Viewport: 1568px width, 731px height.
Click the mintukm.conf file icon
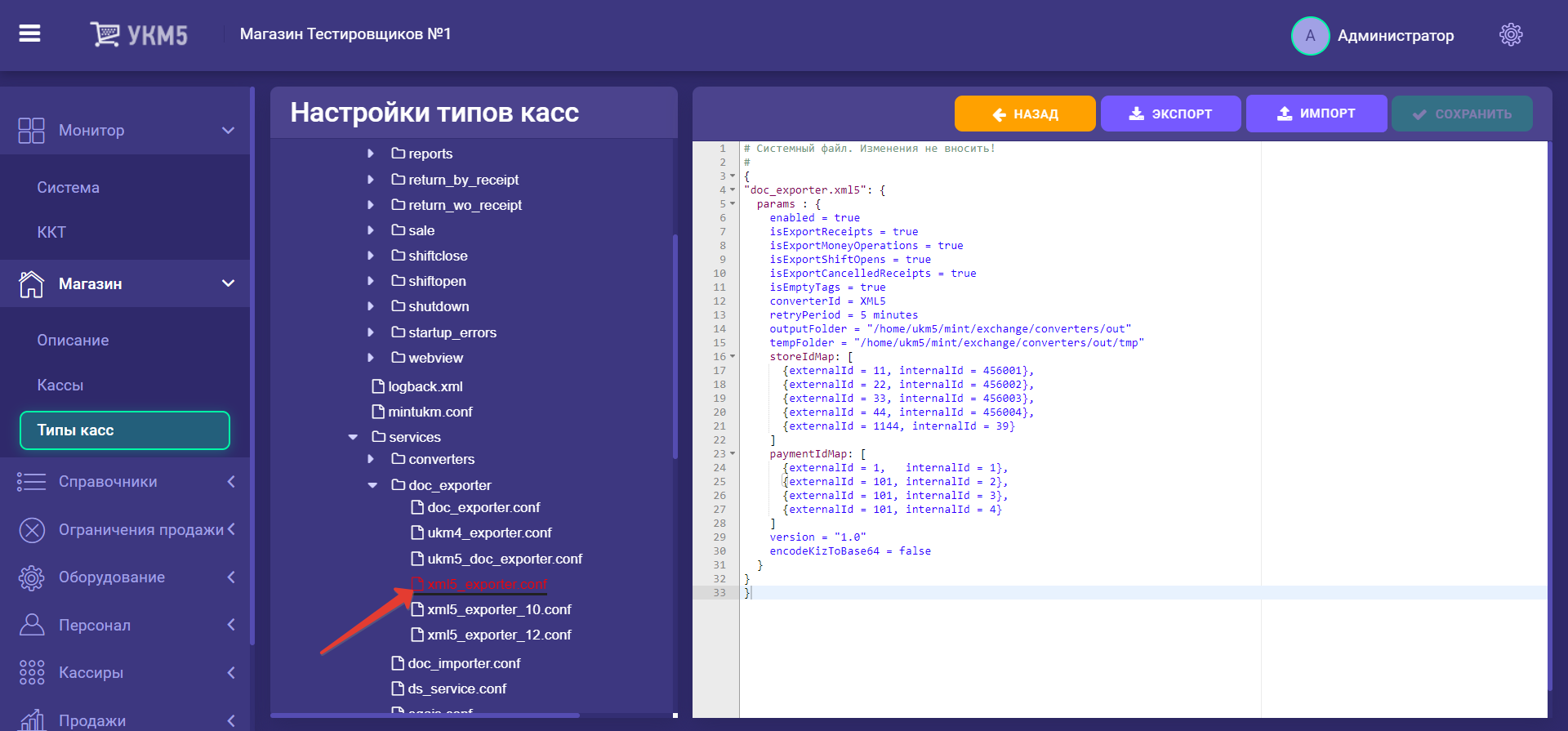[378, 411]
